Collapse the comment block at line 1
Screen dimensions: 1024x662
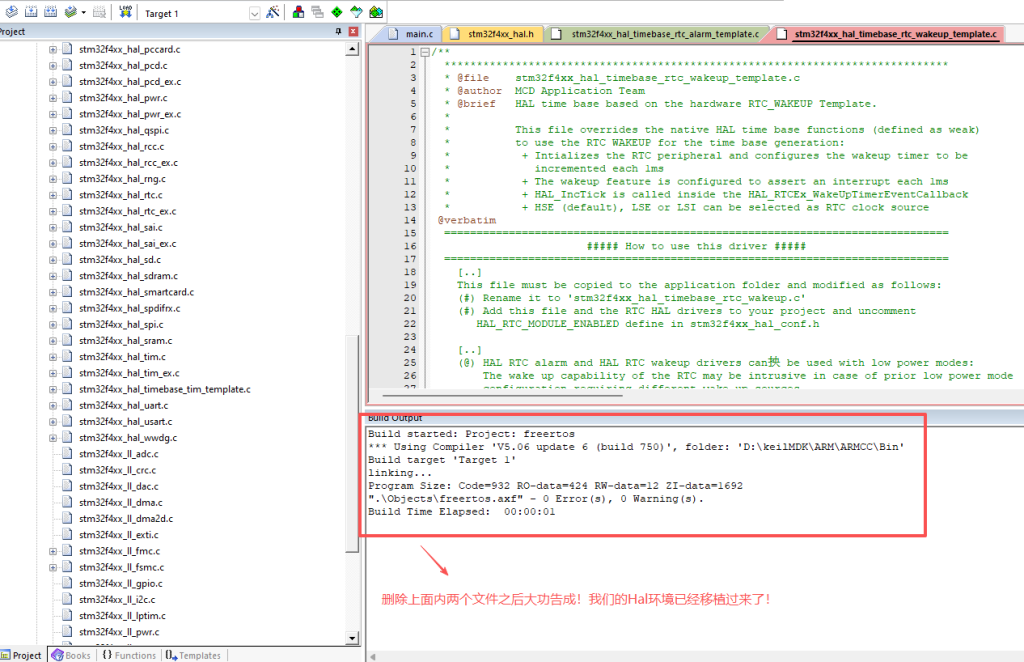[425, 52]
